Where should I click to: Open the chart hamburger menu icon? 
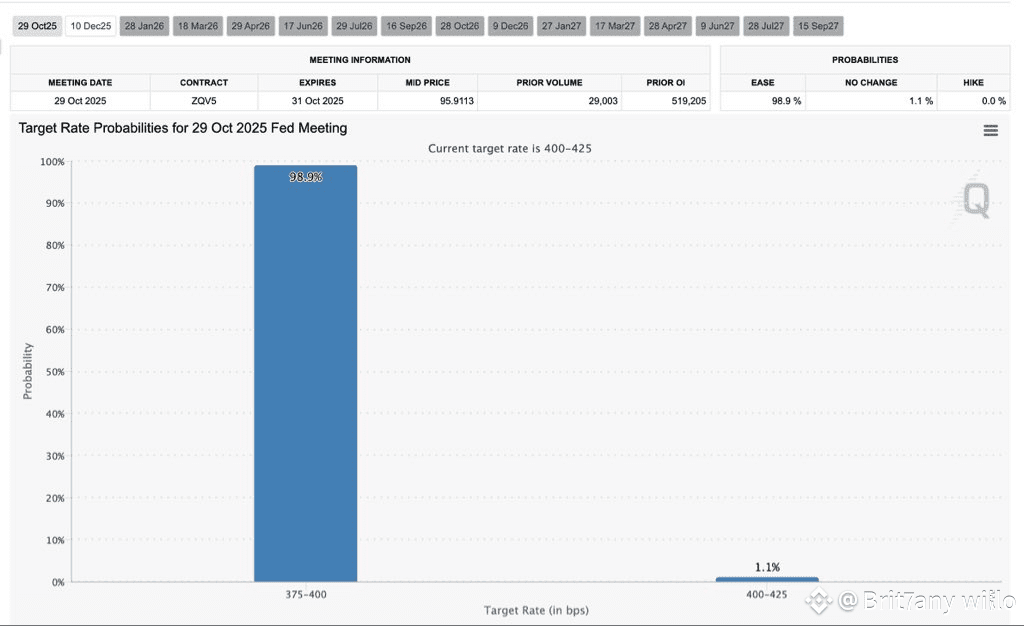pyautogui.click(x=990, y=131)
